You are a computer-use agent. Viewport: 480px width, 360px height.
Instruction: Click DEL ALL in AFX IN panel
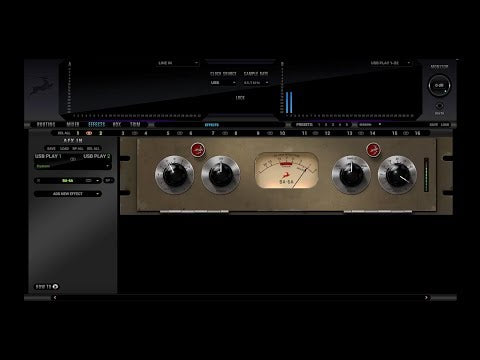point(93,149)
